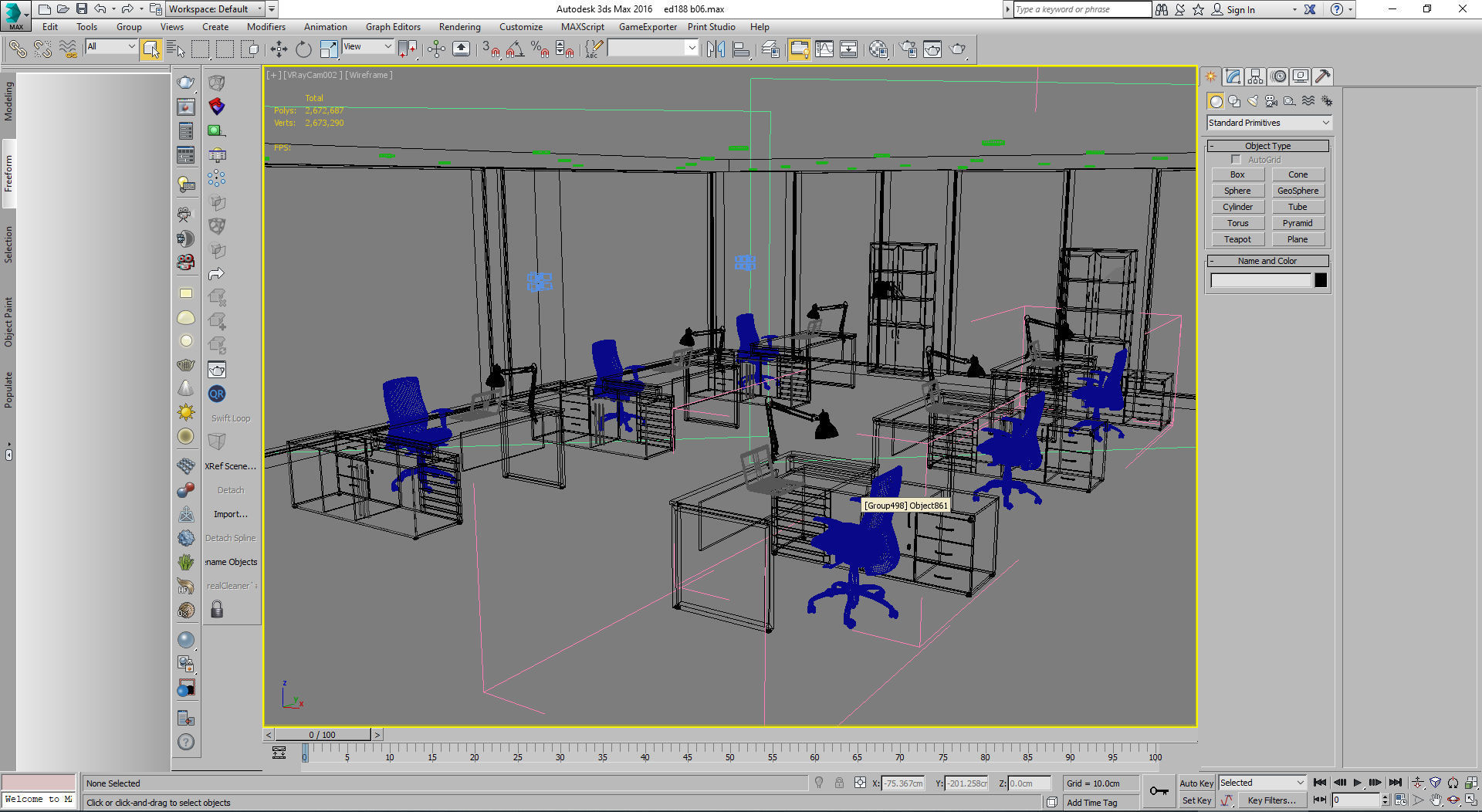Switch to the Hierarchy command panel tab
This screenshot has height=812, width=1482.
click(x=1255, y=76)
